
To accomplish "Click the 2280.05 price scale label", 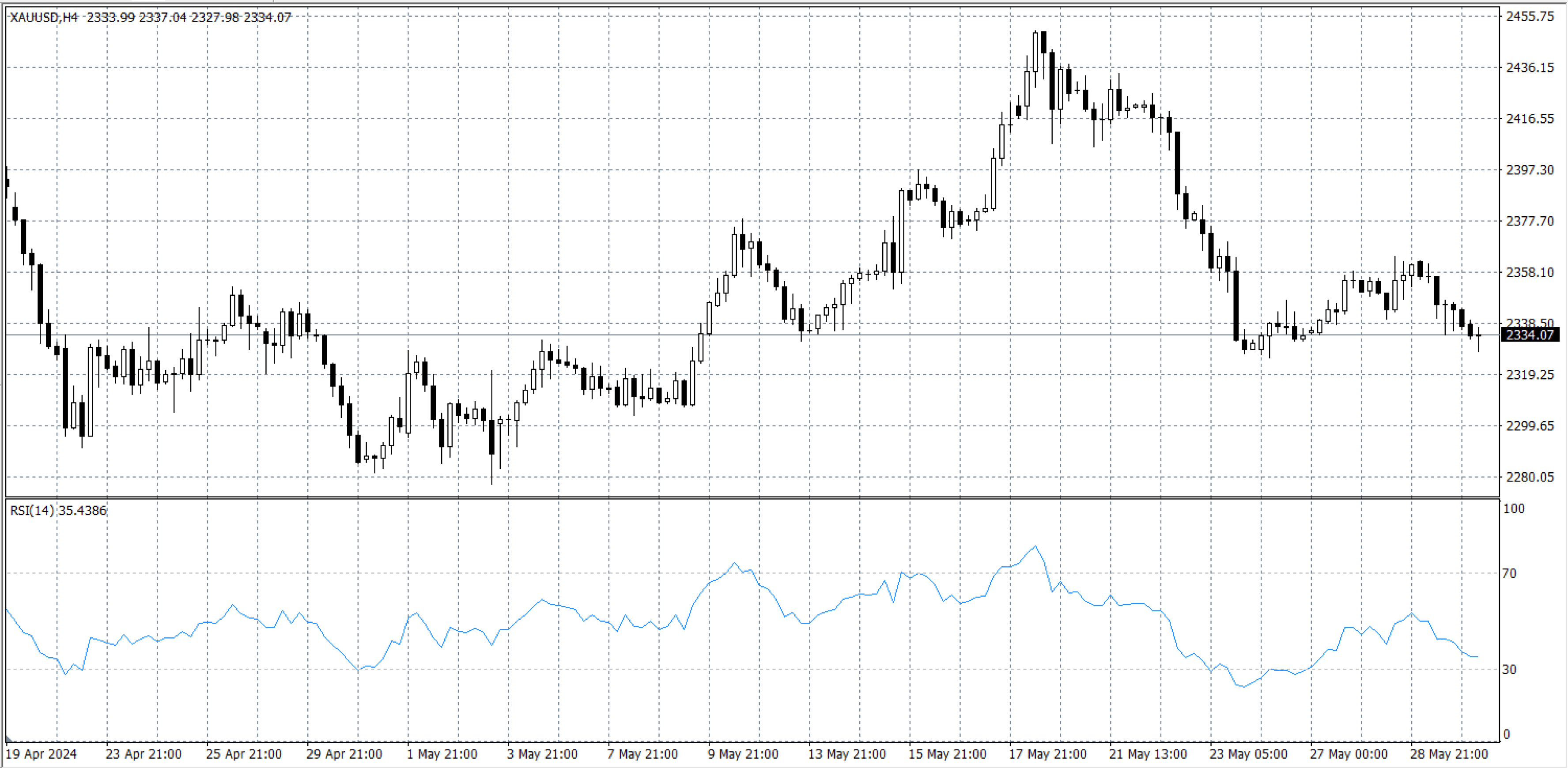I will (x=1529, y=477).
